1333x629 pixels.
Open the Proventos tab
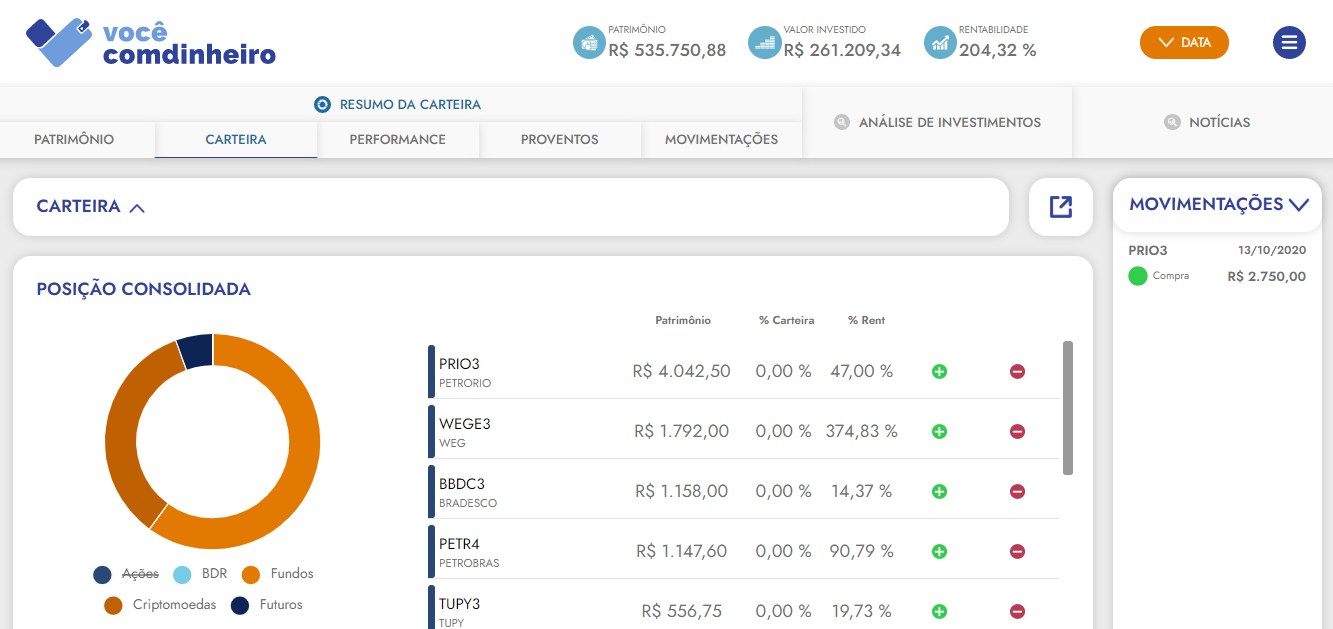coord(559,140)
